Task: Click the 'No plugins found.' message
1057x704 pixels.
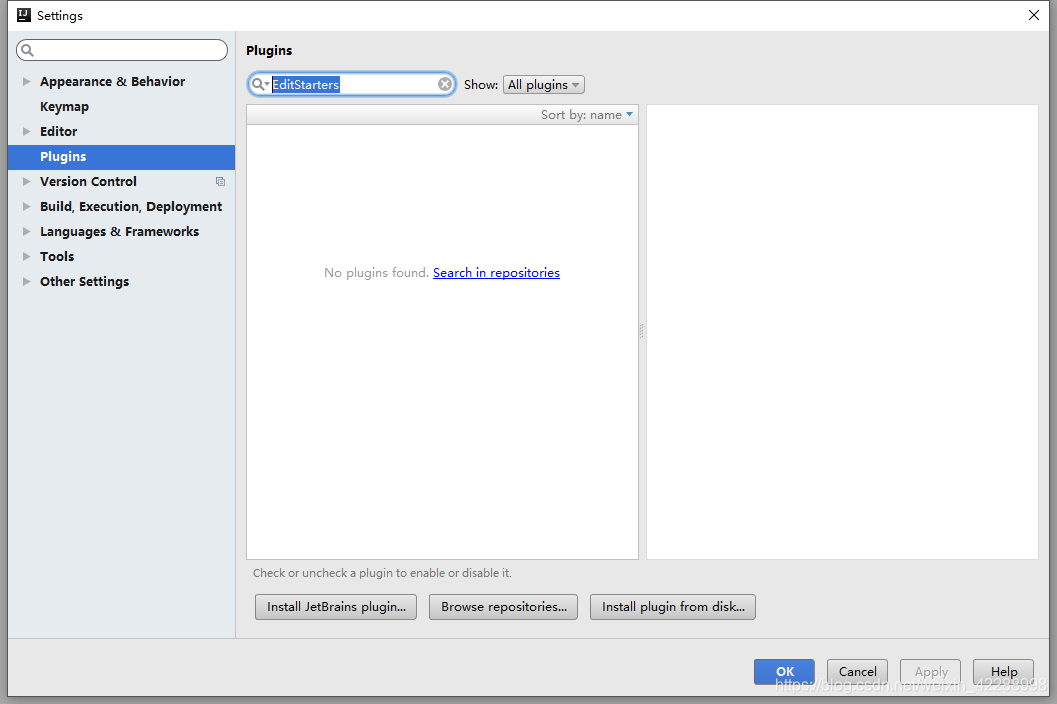Action: pos(376,272)
